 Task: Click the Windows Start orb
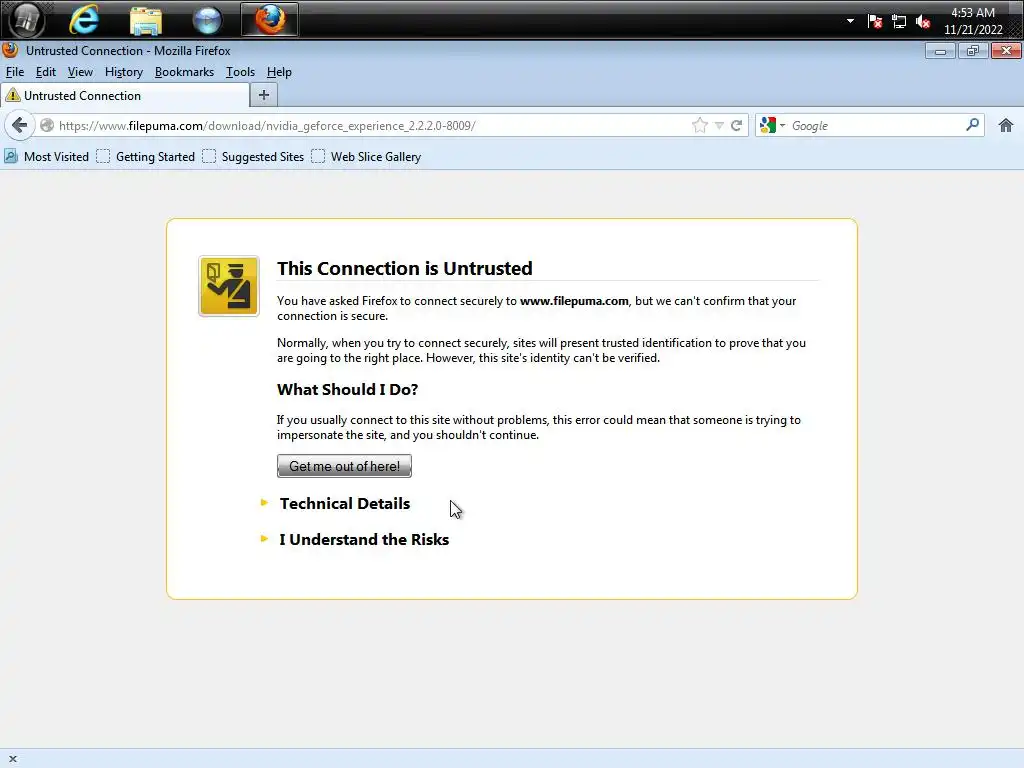point(26,19)
